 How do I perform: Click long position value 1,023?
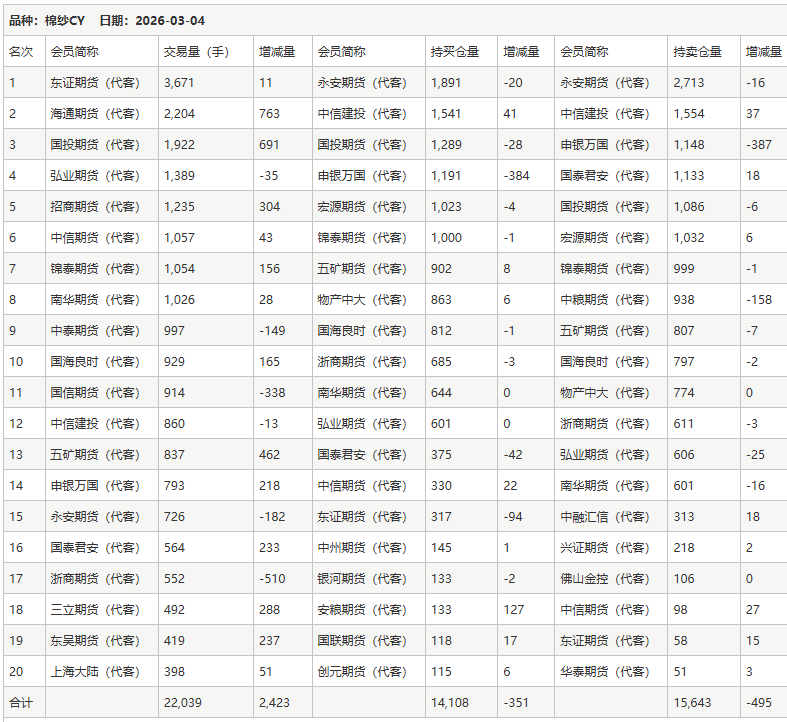click(x=446, y=207)
